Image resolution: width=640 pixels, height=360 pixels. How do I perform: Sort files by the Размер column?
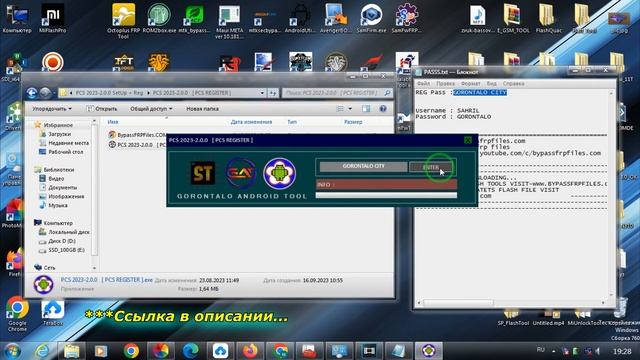pos(353,122)
